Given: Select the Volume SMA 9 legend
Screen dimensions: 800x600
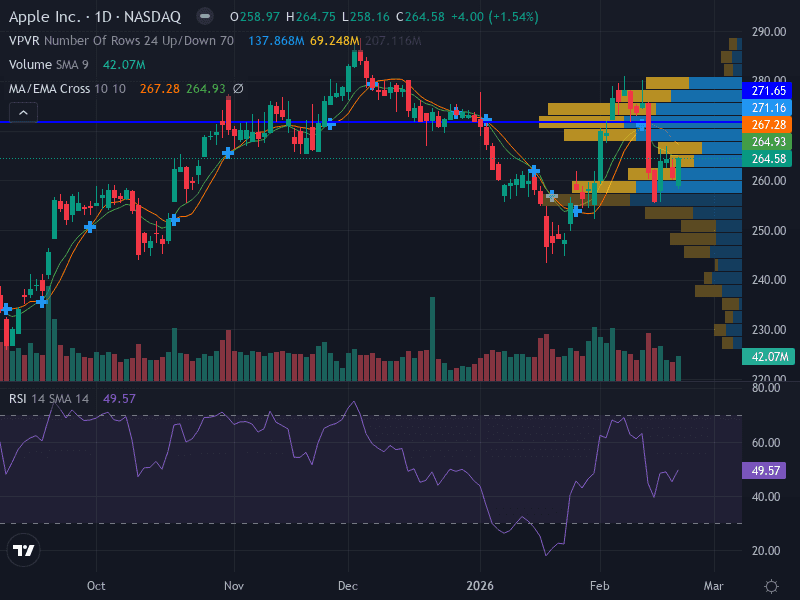Looking at the screenshot, I should [x=49, y=65].
